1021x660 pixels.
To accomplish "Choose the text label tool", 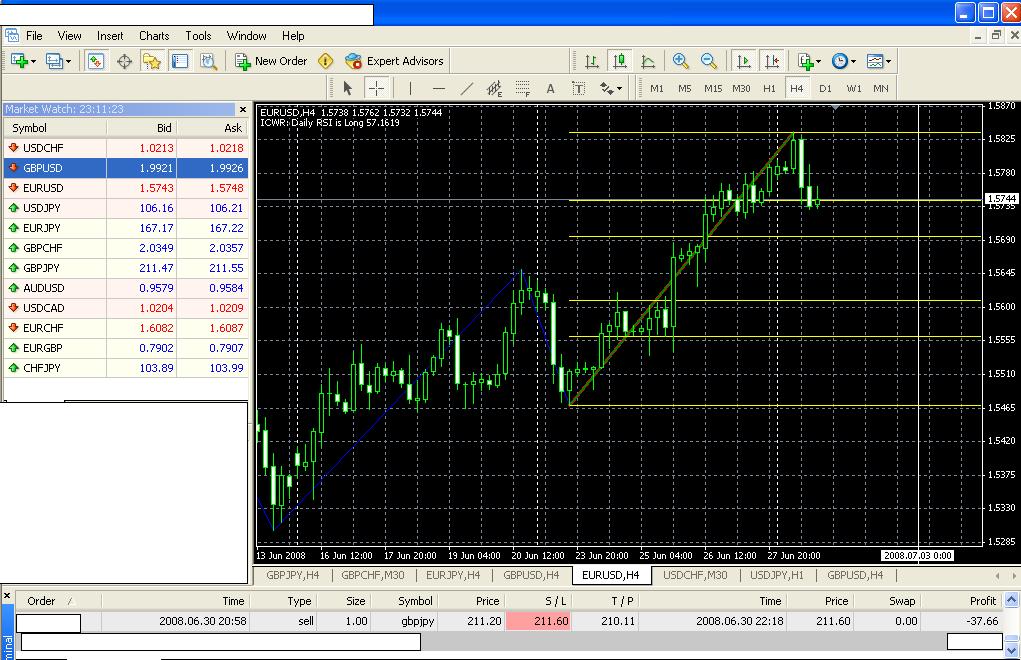I will coord(578,88).
